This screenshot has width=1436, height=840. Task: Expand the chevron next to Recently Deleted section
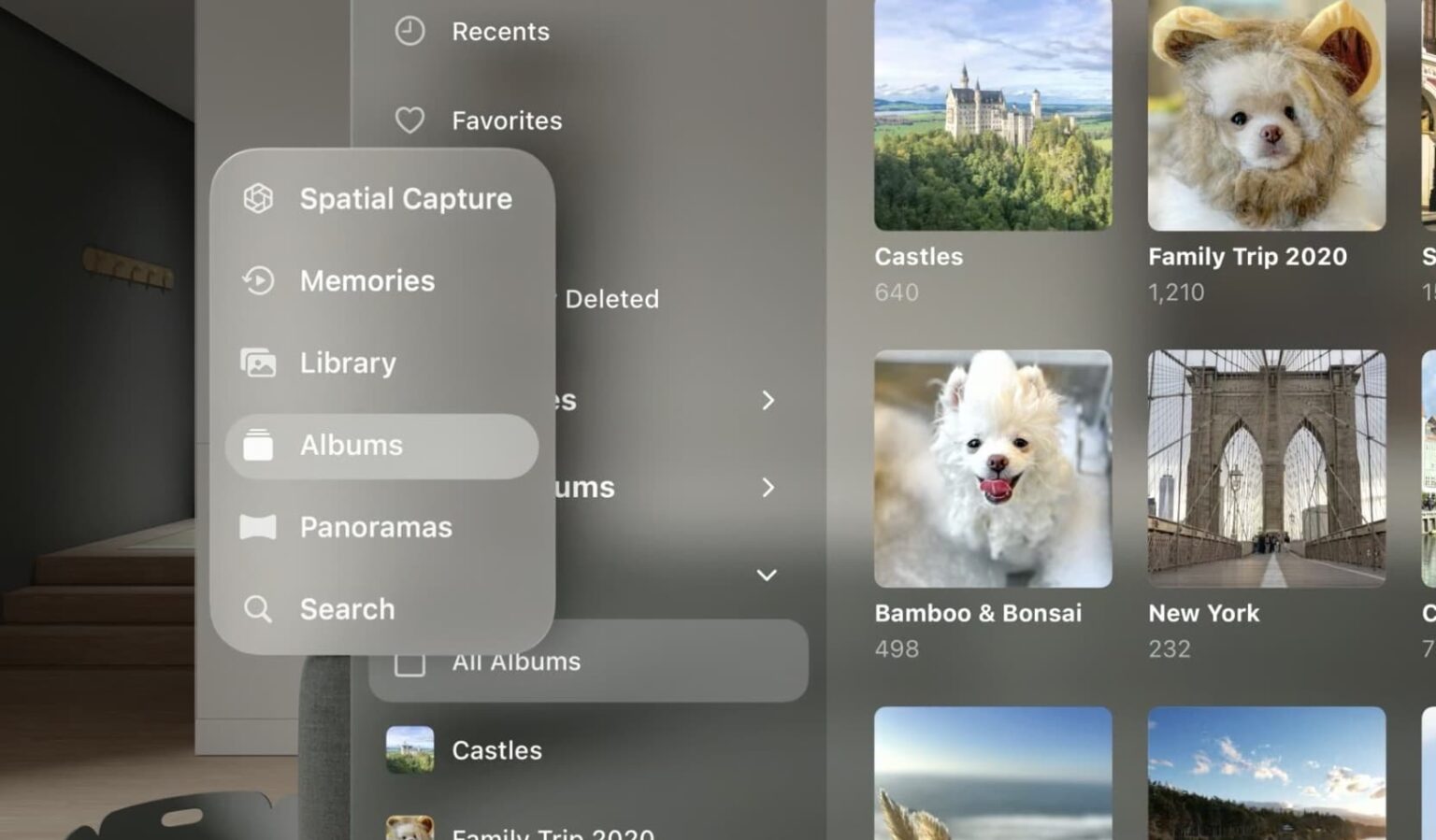point(768,401)
